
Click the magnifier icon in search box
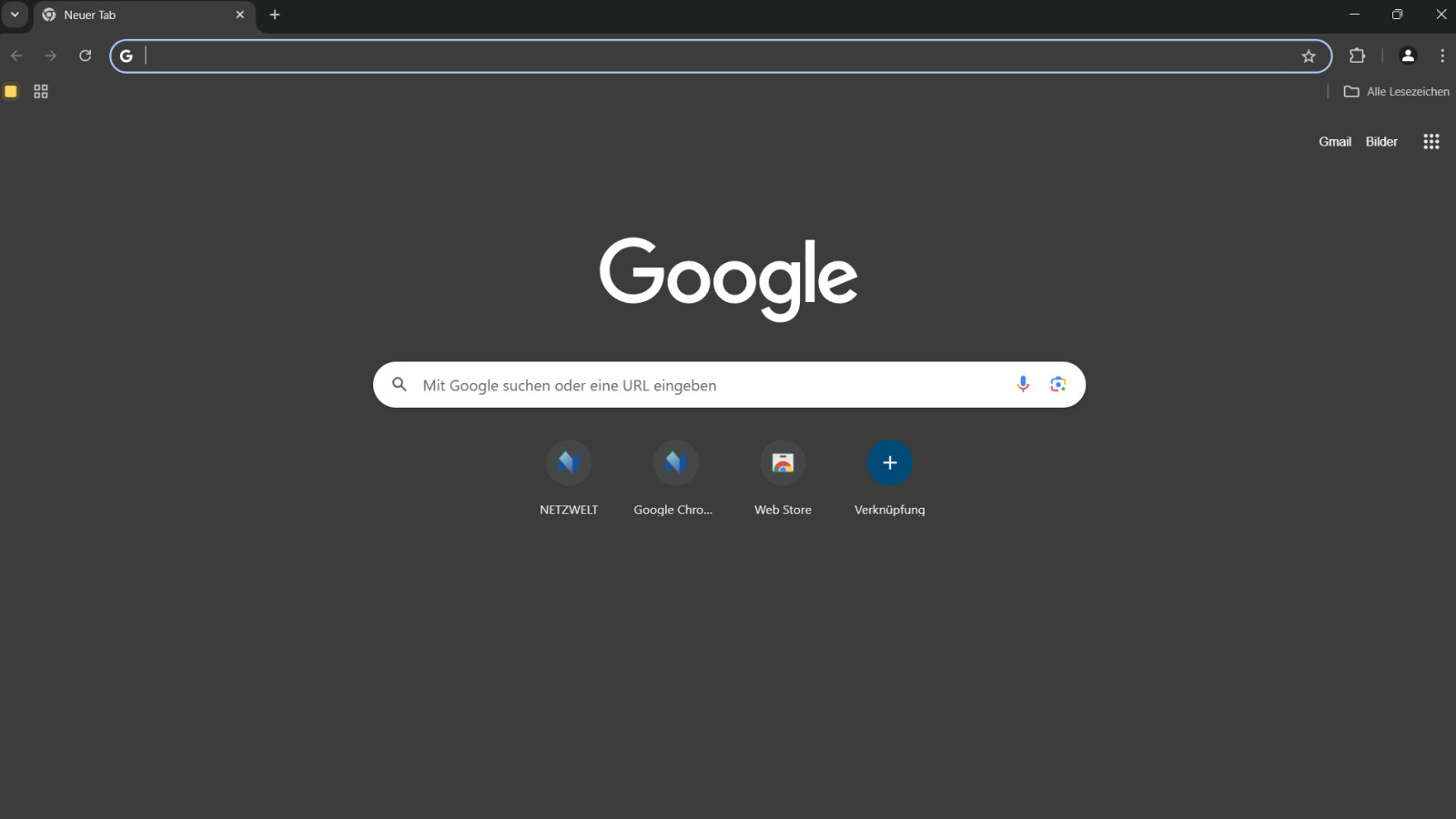[399, 385]
